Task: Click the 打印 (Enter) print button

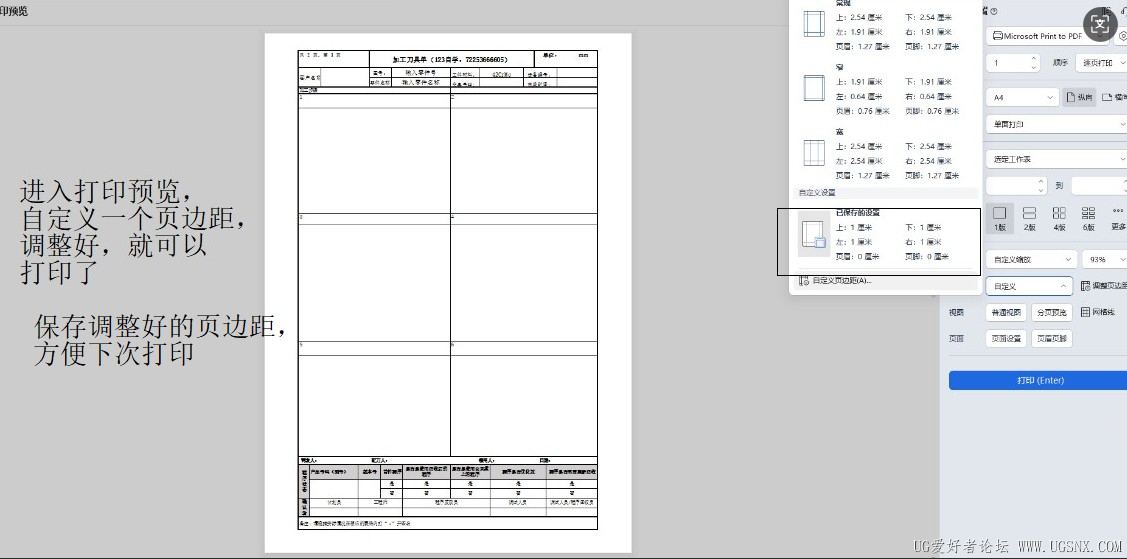Action: 1040,380
